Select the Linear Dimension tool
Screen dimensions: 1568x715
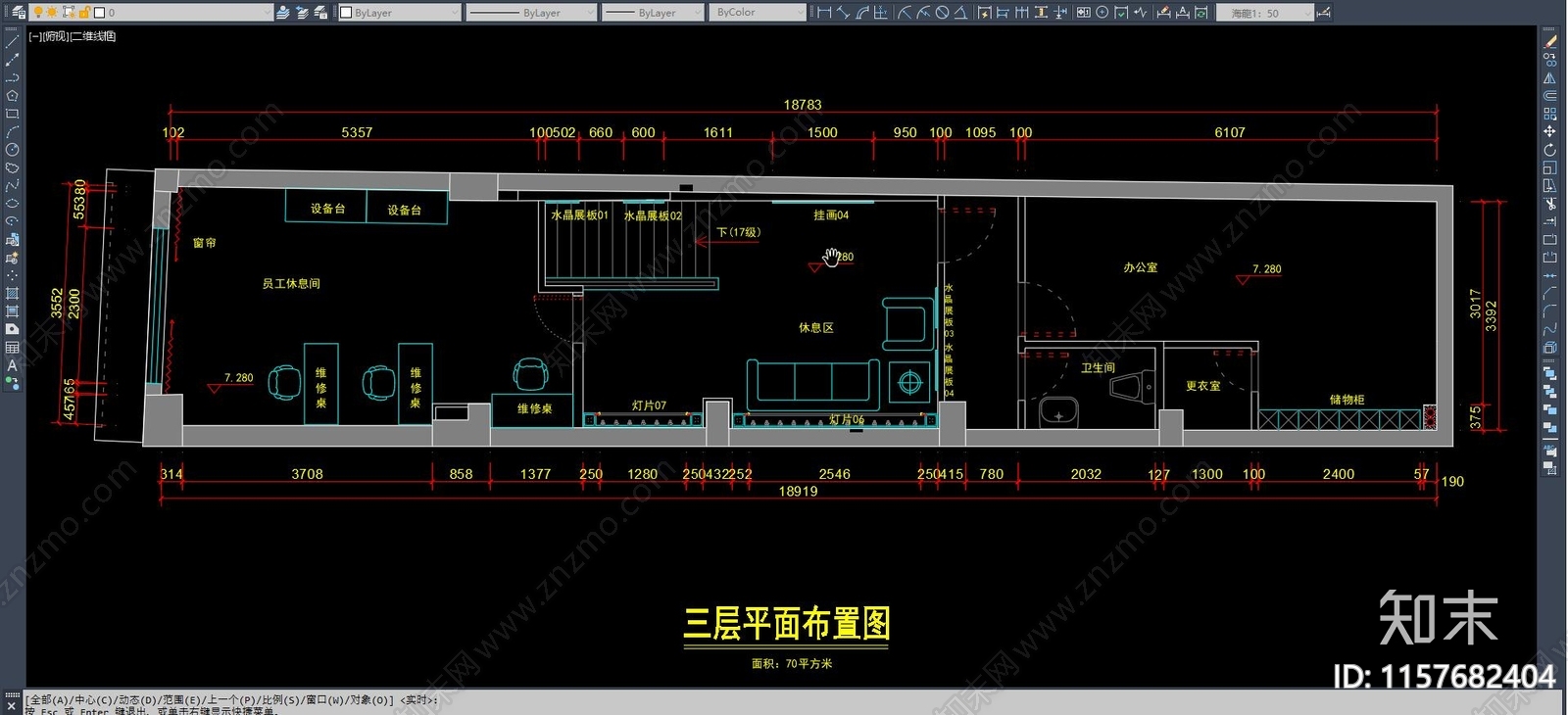click(824, 13)
